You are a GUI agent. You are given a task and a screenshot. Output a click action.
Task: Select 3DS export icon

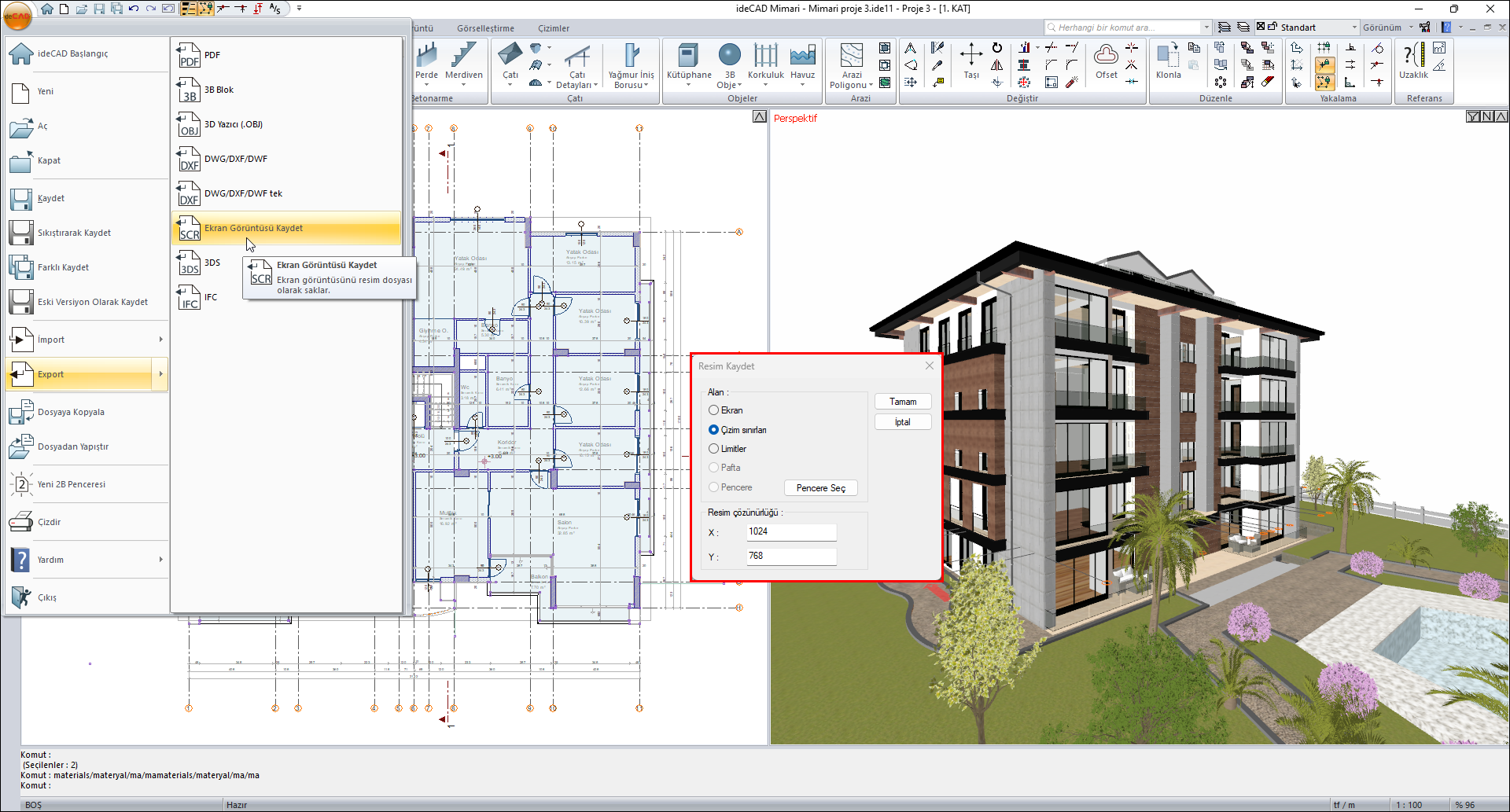[x=189, y=263]
